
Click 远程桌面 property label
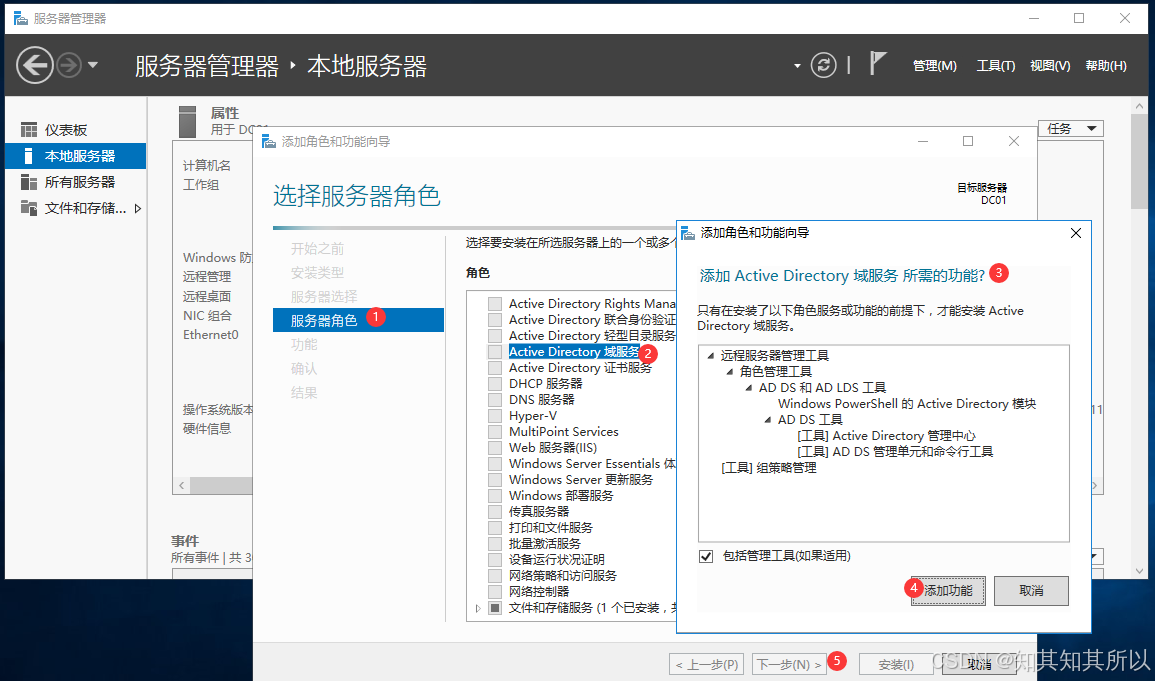point(207,297)
